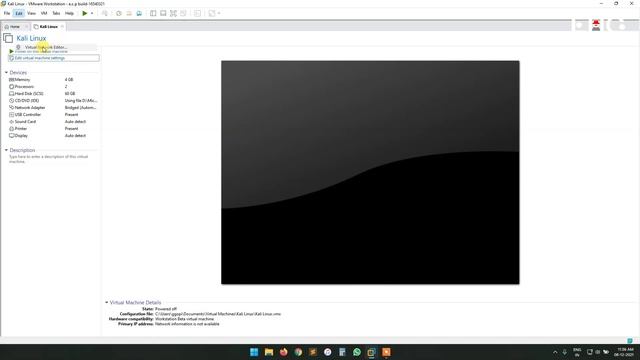Select the USB Controller device
The width and height of the screenshot is (640, 360).
[53, 115]
